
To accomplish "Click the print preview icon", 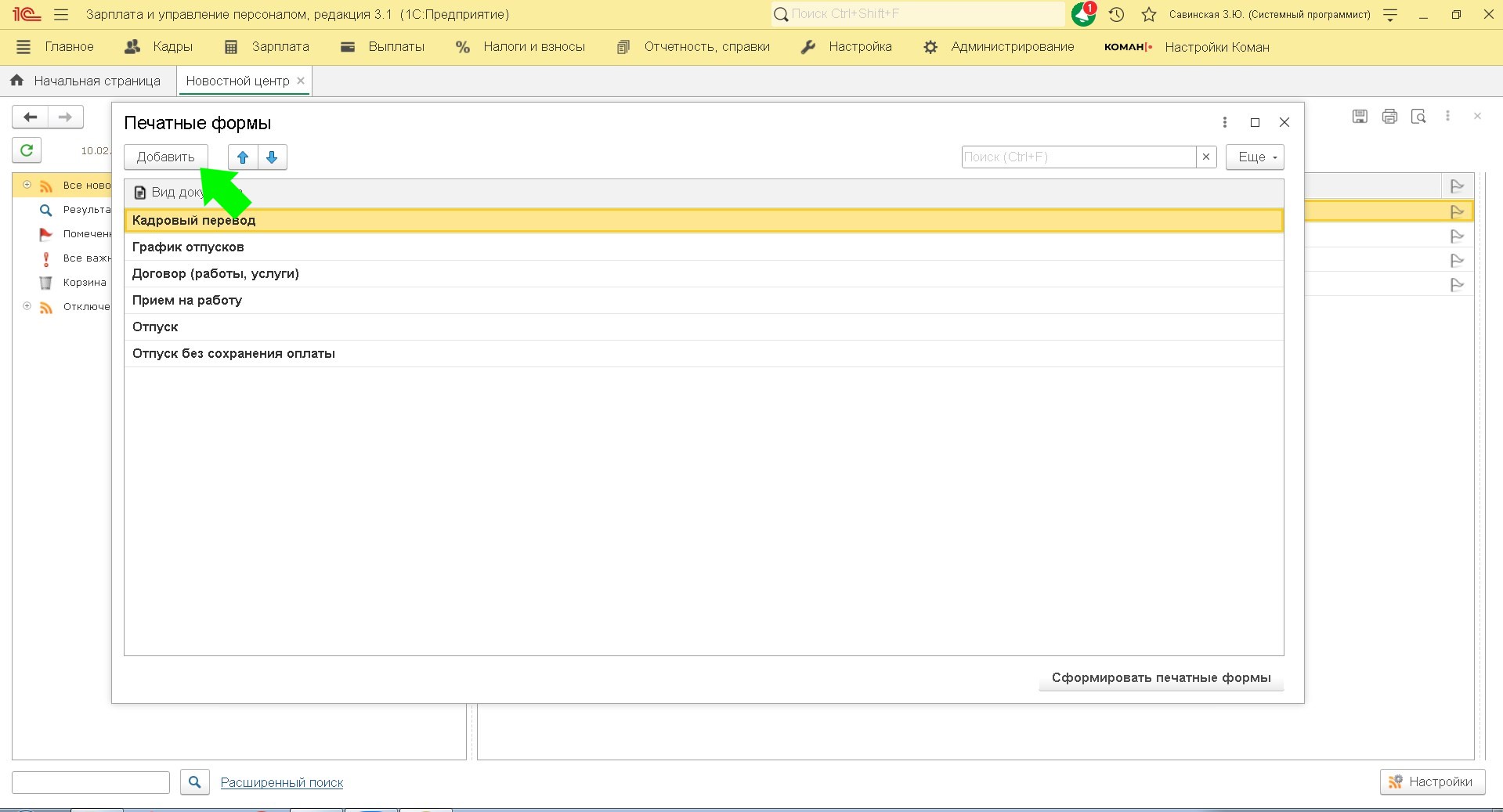I will (1418, 117).
